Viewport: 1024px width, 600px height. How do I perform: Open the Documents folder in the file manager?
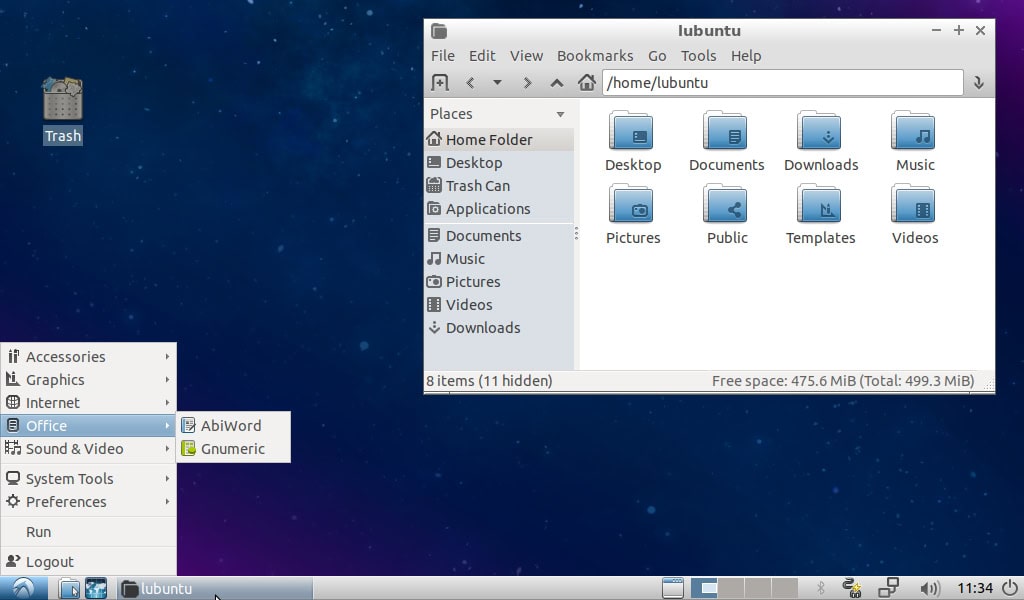click(x=726, y=140)
